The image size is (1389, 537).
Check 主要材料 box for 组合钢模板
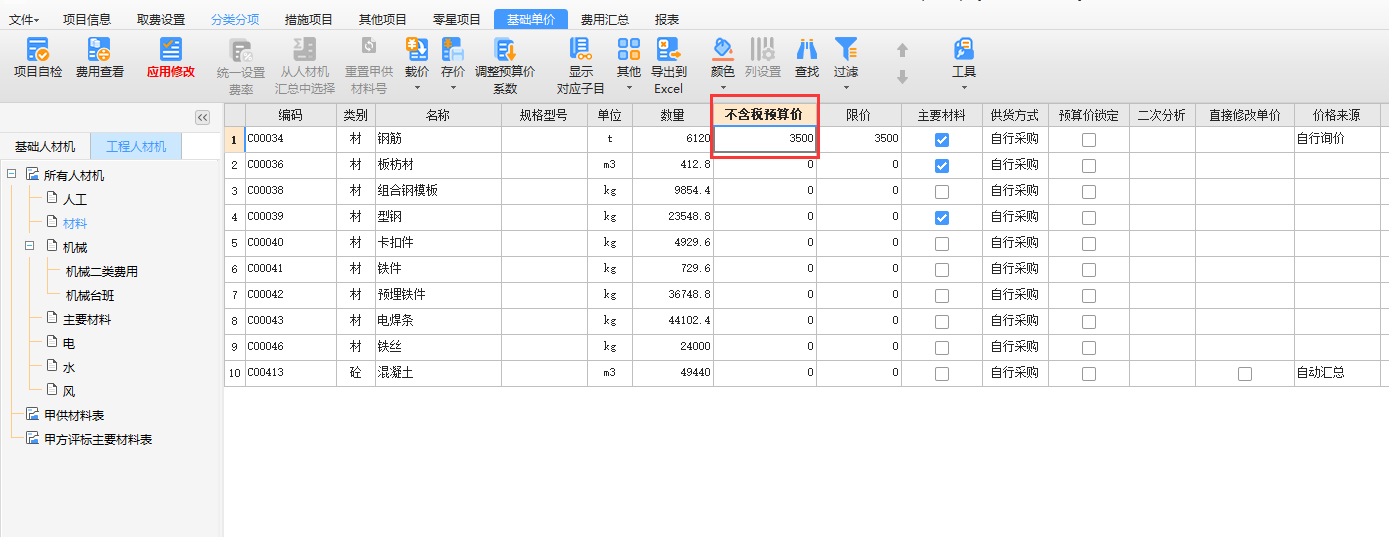pyautogui.click(x=942, y=192)
